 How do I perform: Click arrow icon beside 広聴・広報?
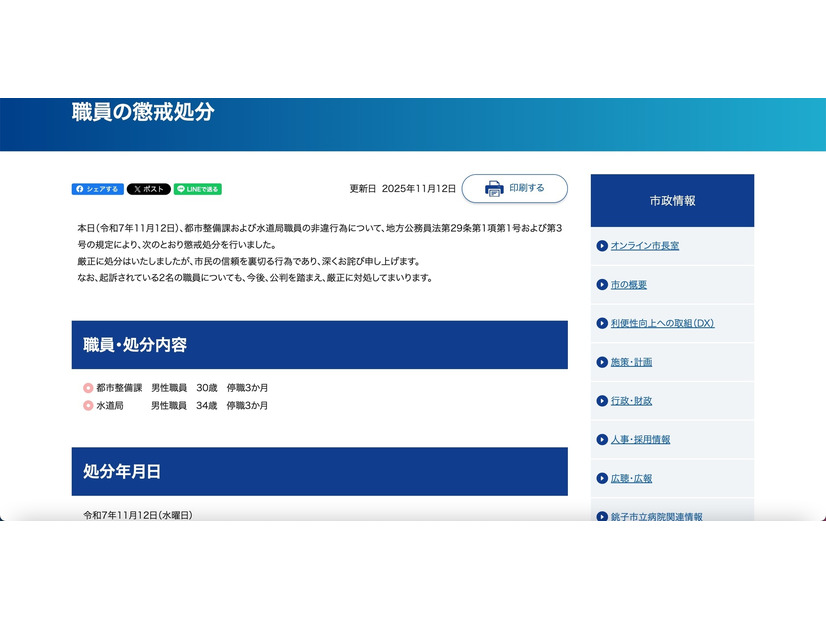(x=602, y=479)
